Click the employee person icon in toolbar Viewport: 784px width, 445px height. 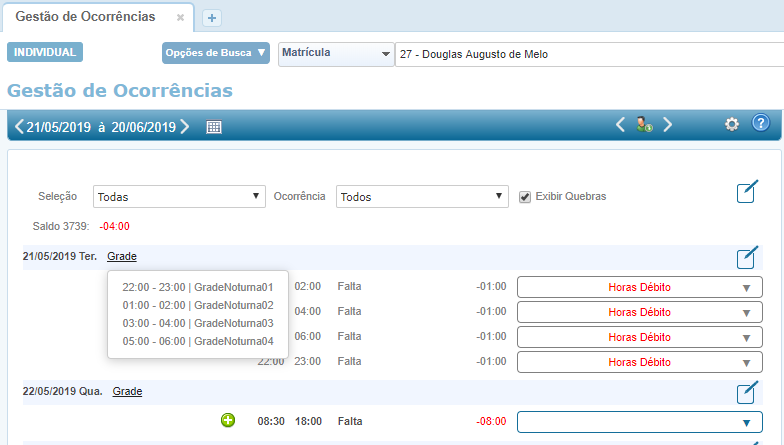coord(644,125)
